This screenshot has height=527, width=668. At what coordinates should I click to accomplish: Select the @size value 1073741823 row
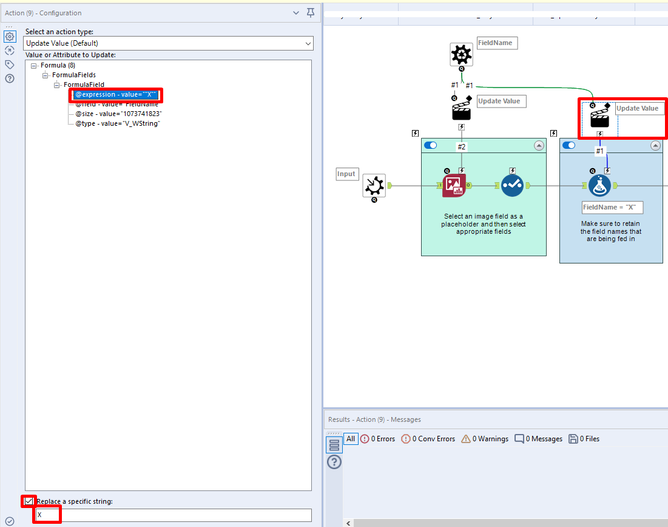coord(118,114)
